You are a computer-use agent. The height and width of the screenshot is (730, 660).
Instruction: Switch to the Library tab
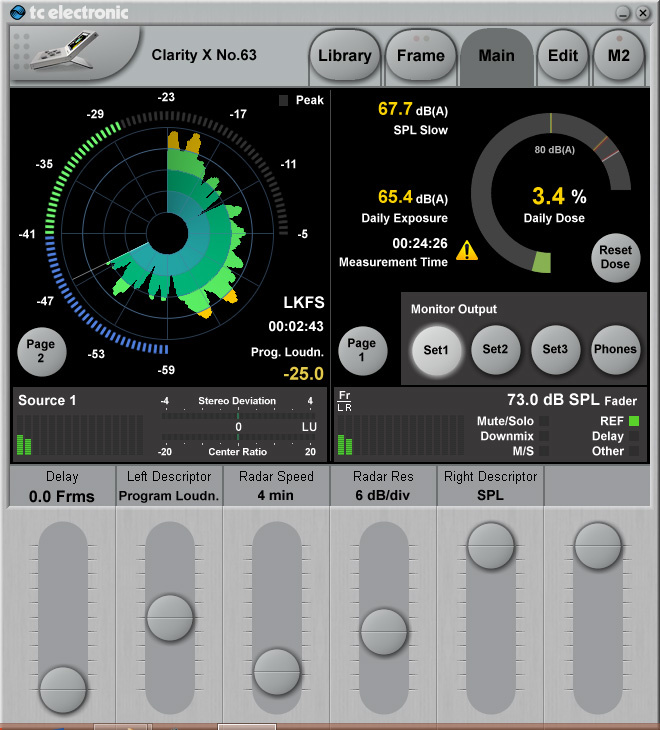344,56
